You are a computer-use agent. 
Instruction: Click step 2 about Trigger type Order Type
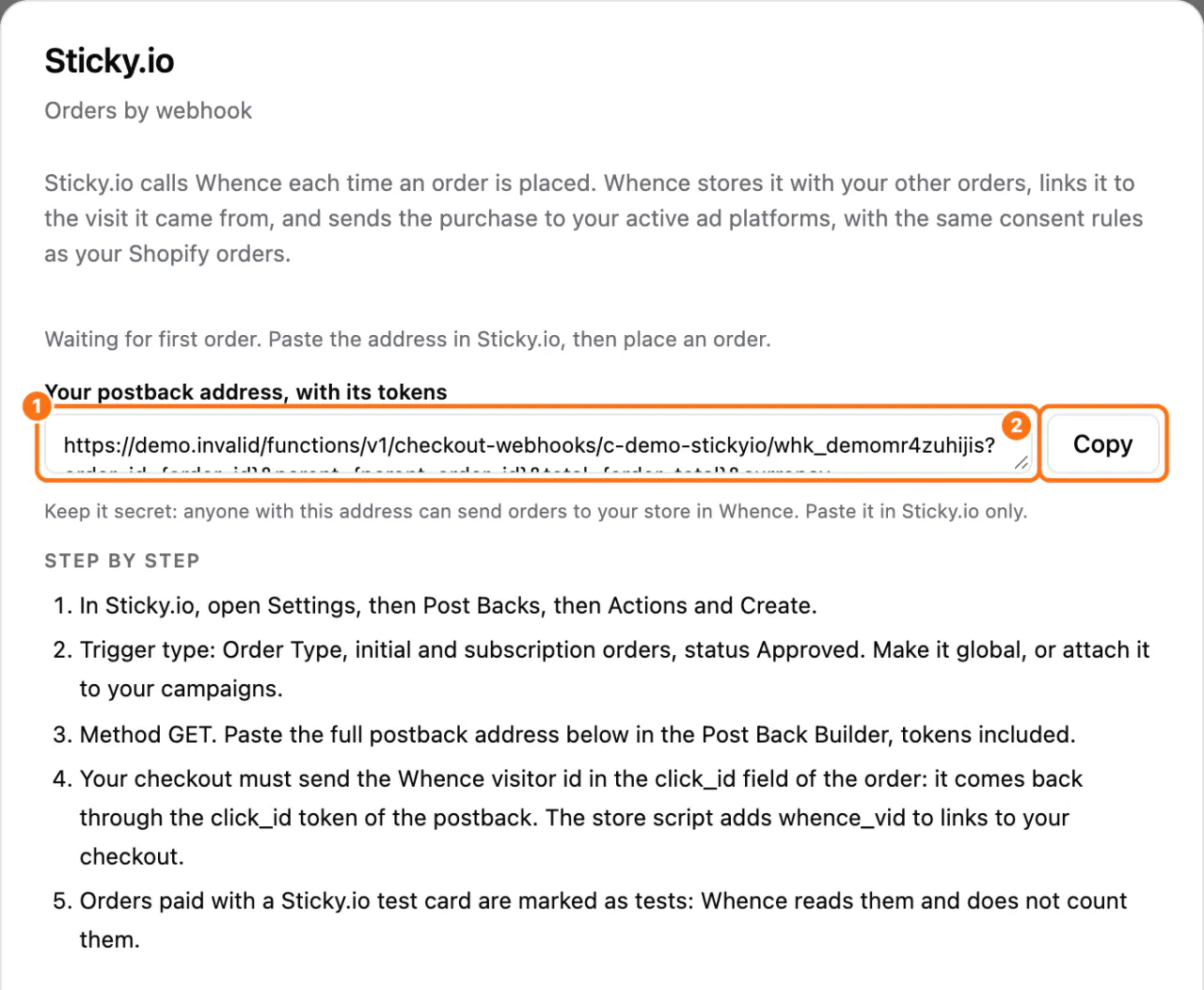click(614, 669)
